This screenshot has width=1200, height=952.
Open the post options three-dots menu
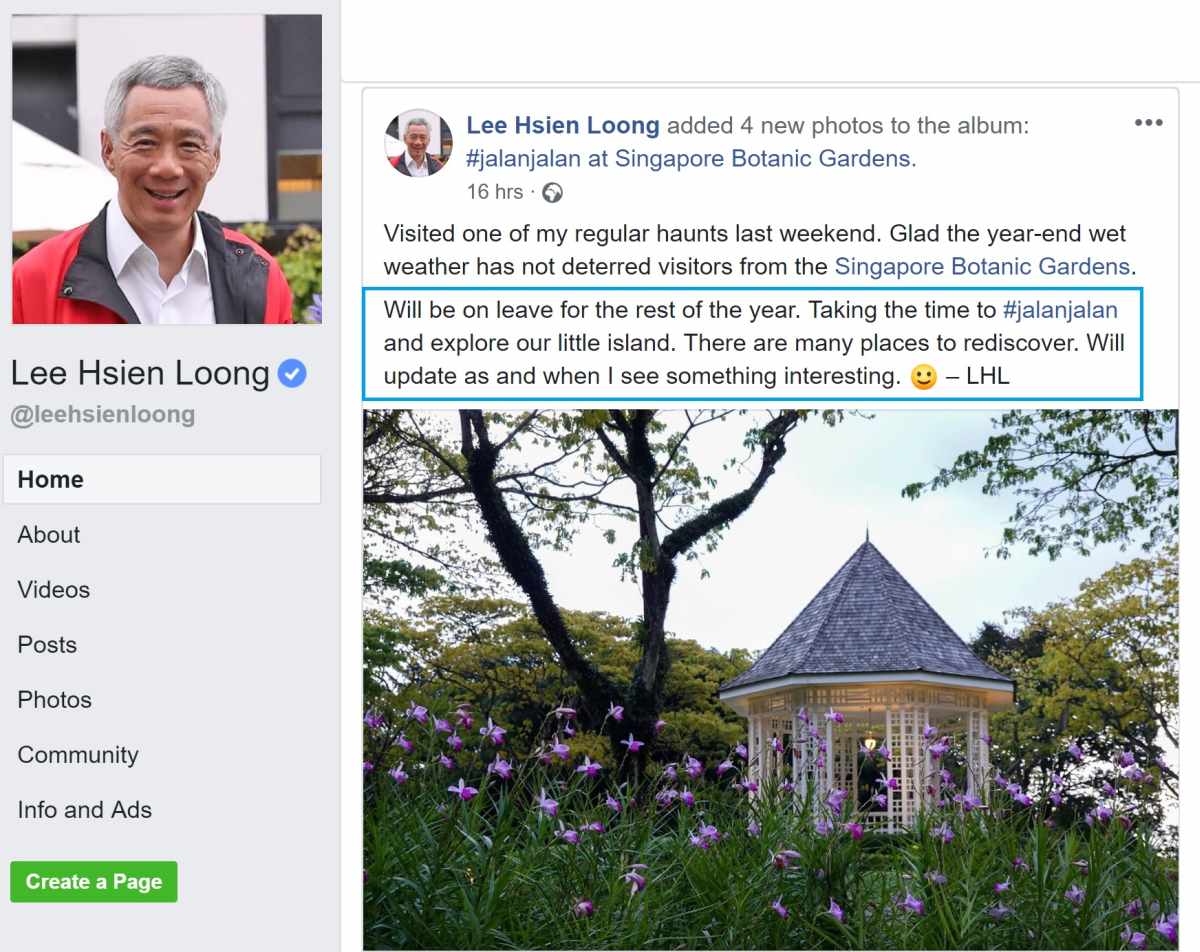1148,123
